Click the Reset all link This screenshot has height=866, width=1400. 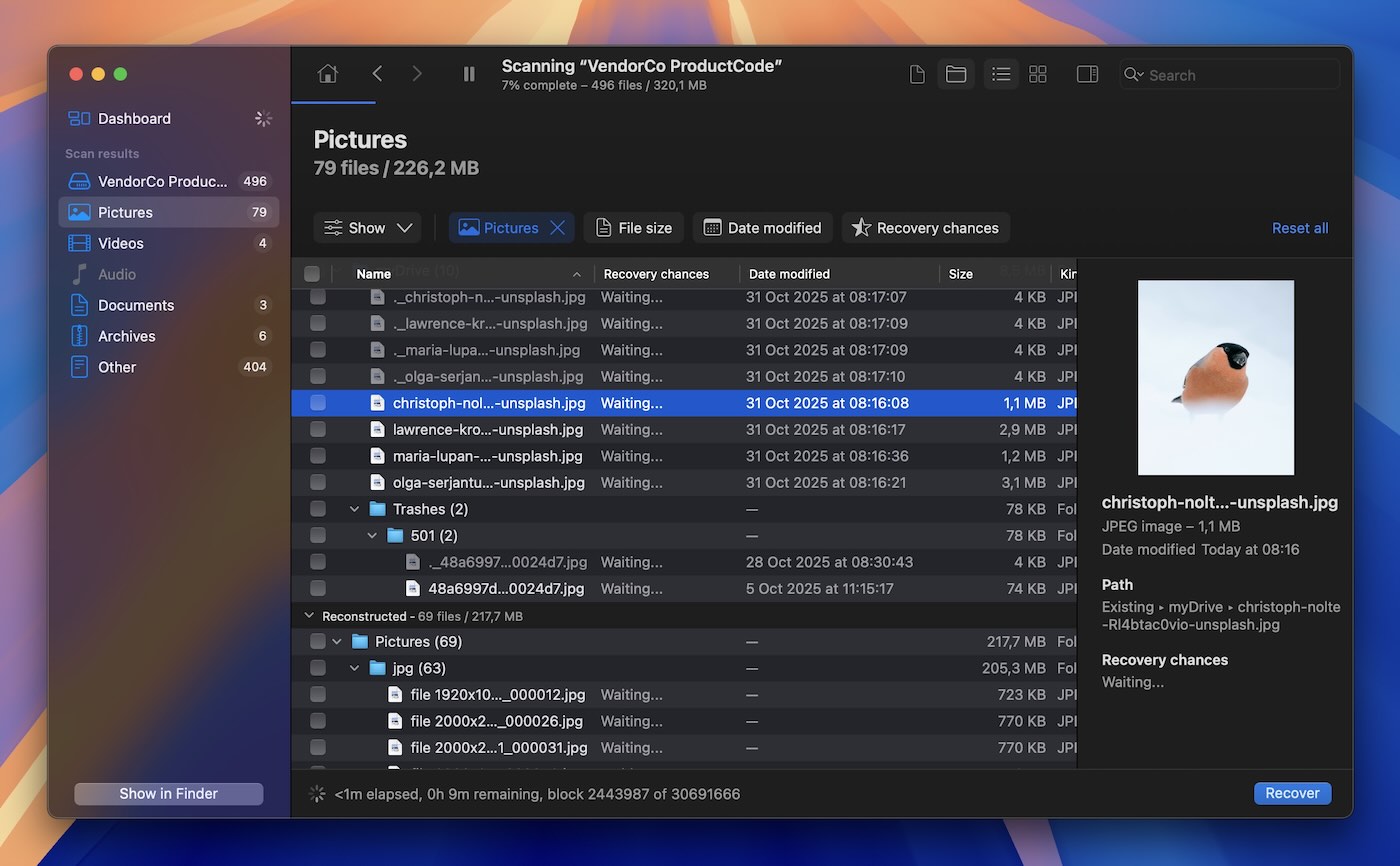point(1299,227)
